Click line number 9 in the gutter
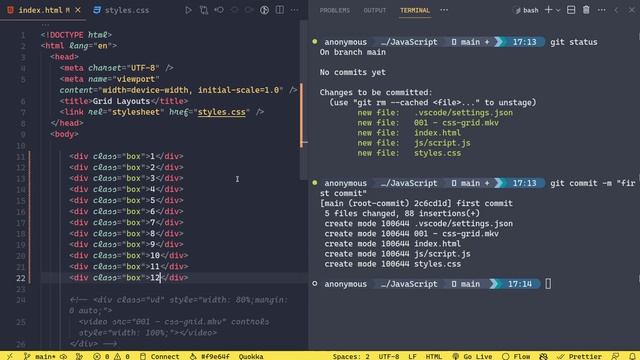 pos(23,134)
